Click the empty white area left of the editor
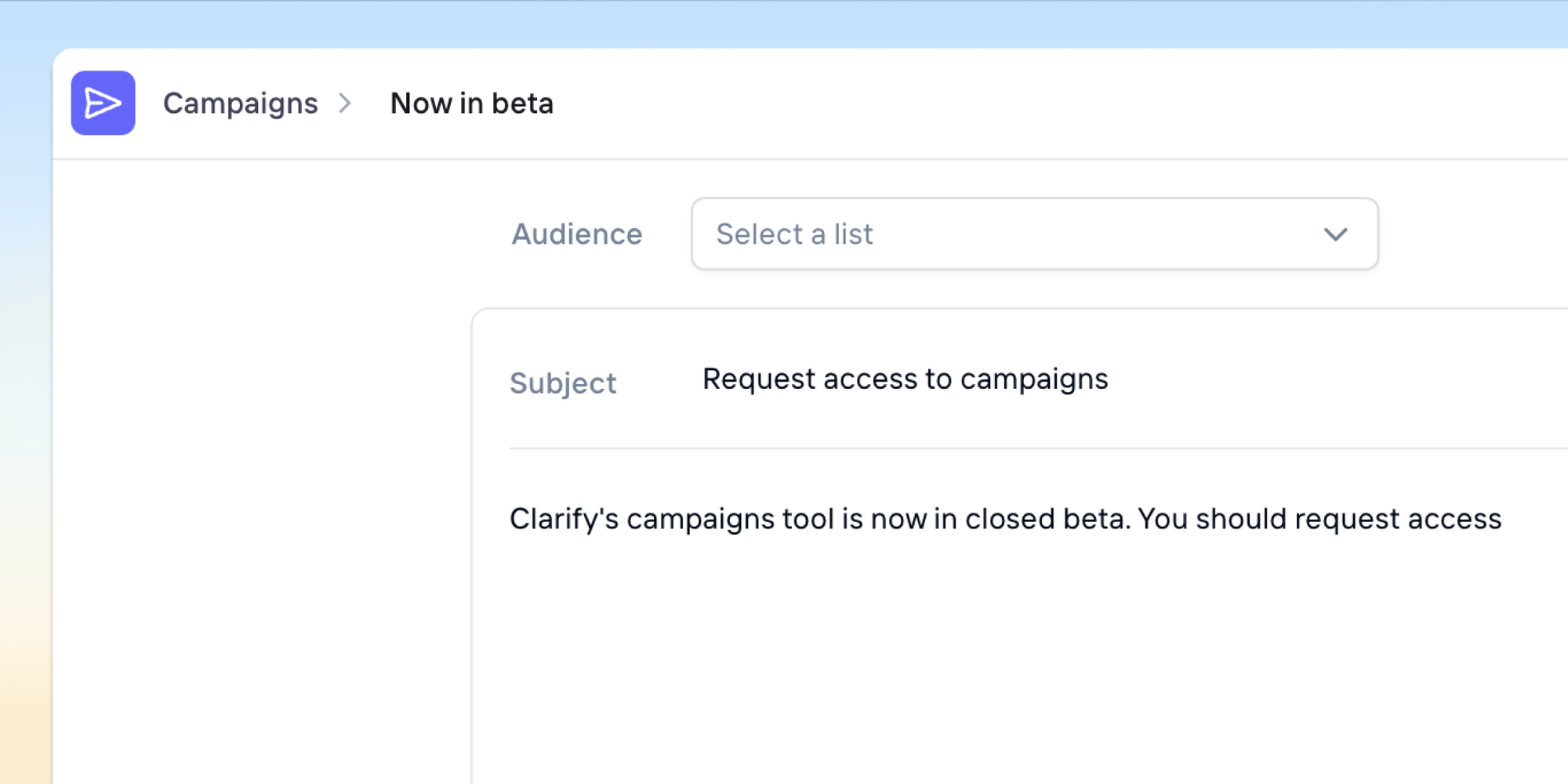 click(x=259, y=470)
